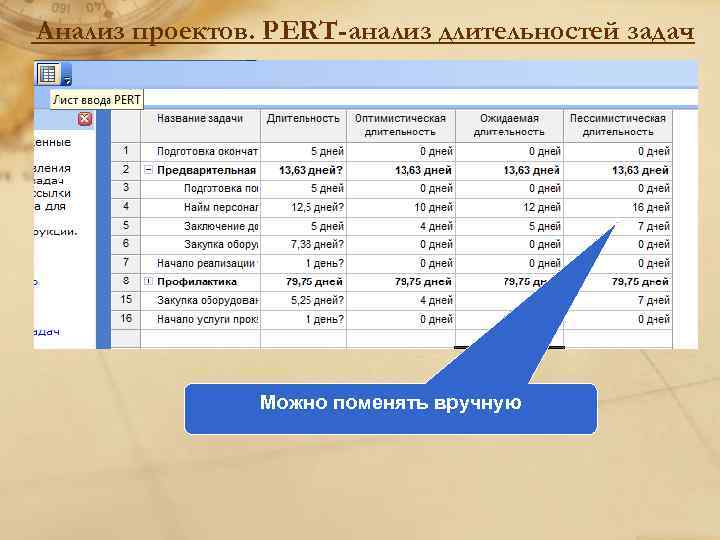Click task name Закупка оборудован in row 15
The width and height of the screenshot is (720, 540).
207,300
